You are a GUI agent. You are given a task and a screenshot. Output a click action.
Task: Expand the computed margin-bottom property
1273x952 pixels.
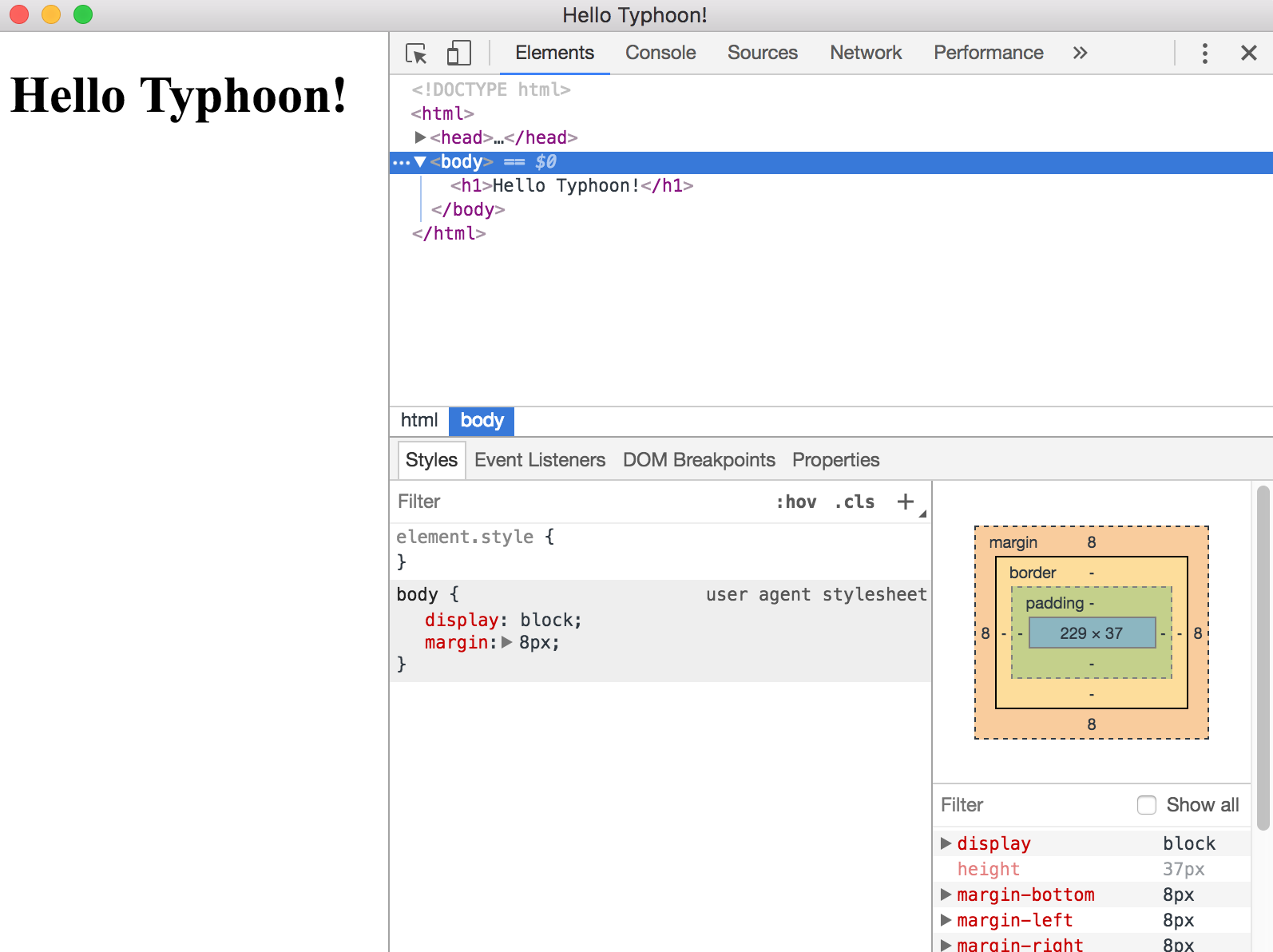pyautogui.click(x=946, y=894)
